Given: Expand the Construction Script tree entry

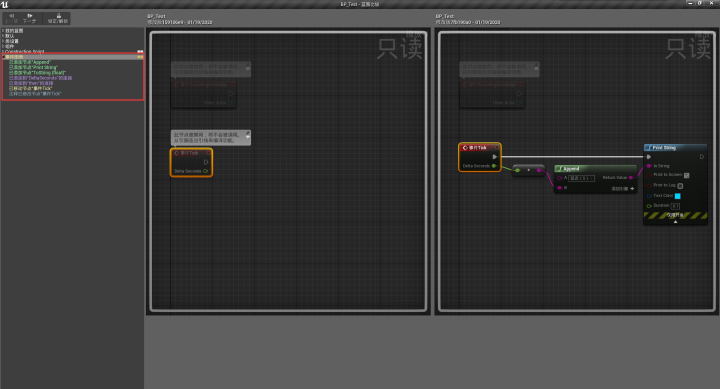Looking at the screenshot, I should click(3, 51).
